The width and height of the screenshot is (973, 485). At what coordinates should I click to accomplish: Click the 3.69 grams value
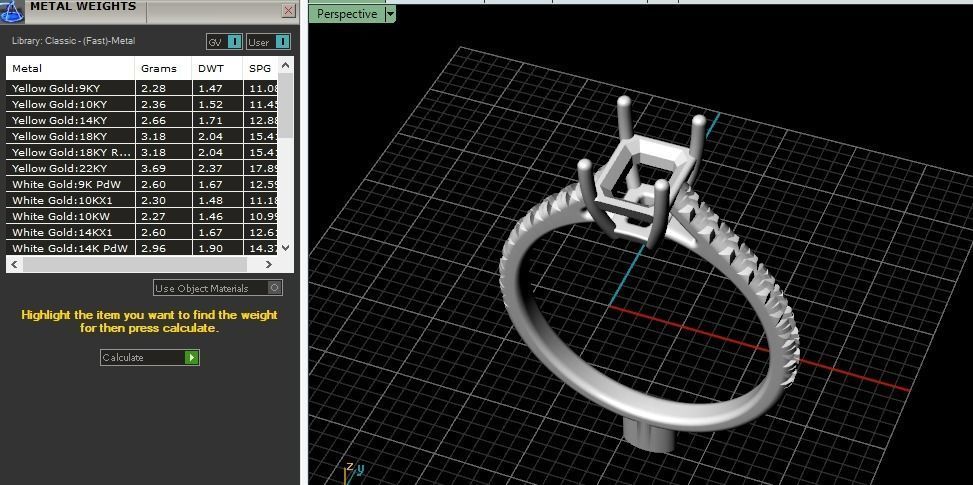click(153, 168)
